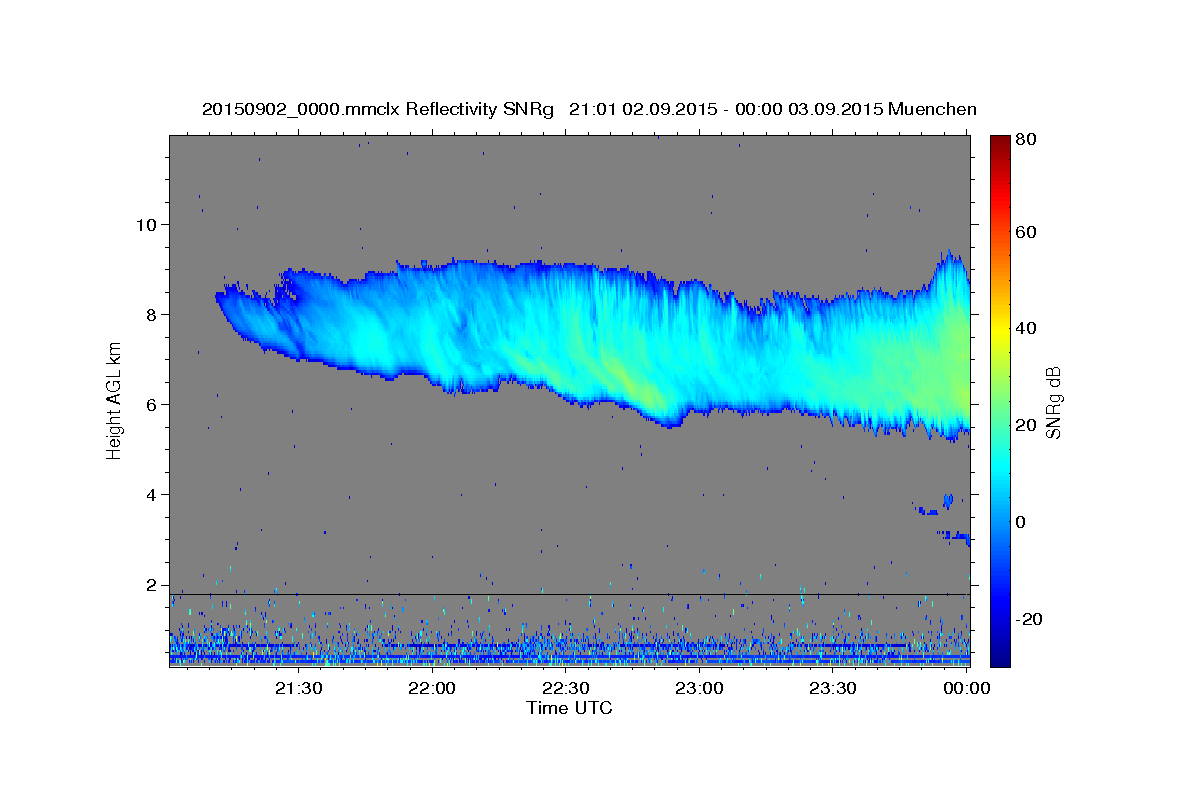
Task: Click the 23:00 time tick label
Action: pos(699,688)
